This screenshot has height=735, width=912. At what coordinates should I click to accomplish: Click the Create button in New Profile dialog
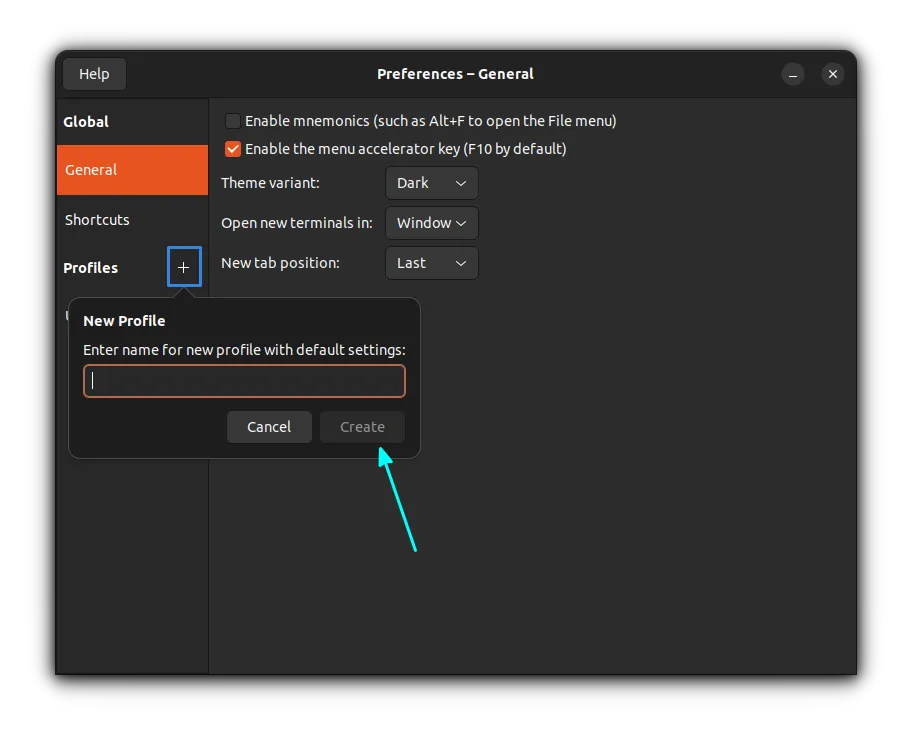[362, 426]
